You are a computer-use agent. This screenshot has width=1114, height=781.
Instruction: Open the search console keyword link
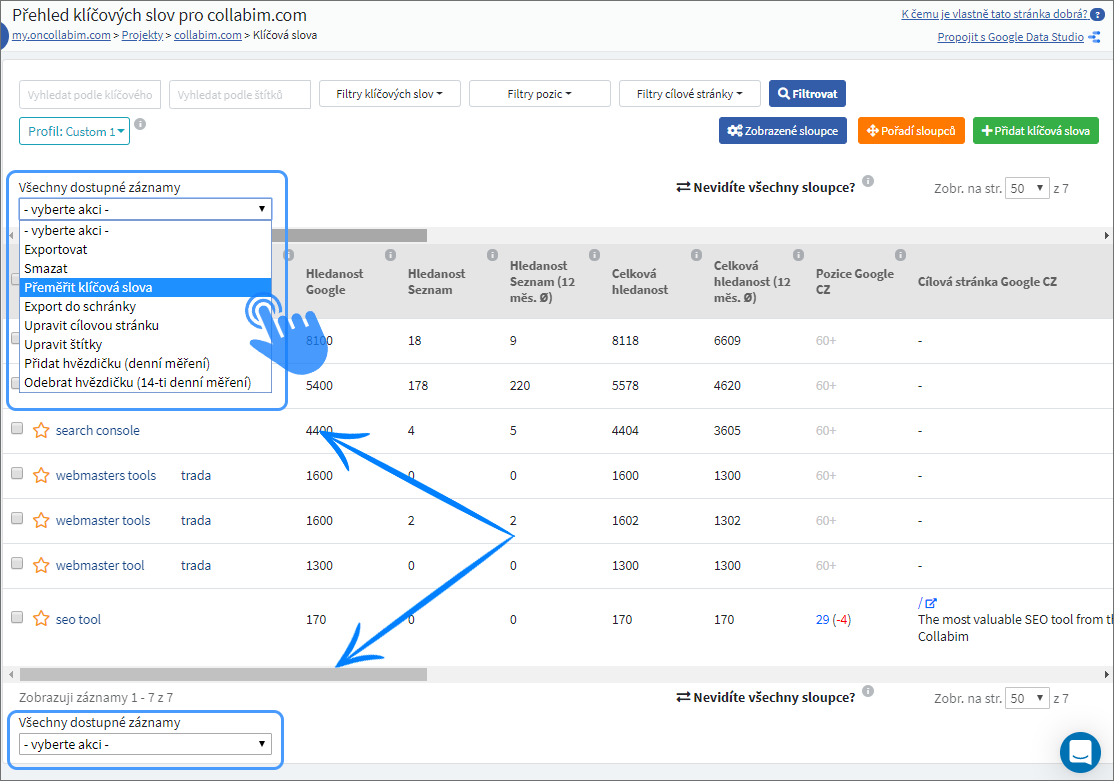(x=98, y=431)
